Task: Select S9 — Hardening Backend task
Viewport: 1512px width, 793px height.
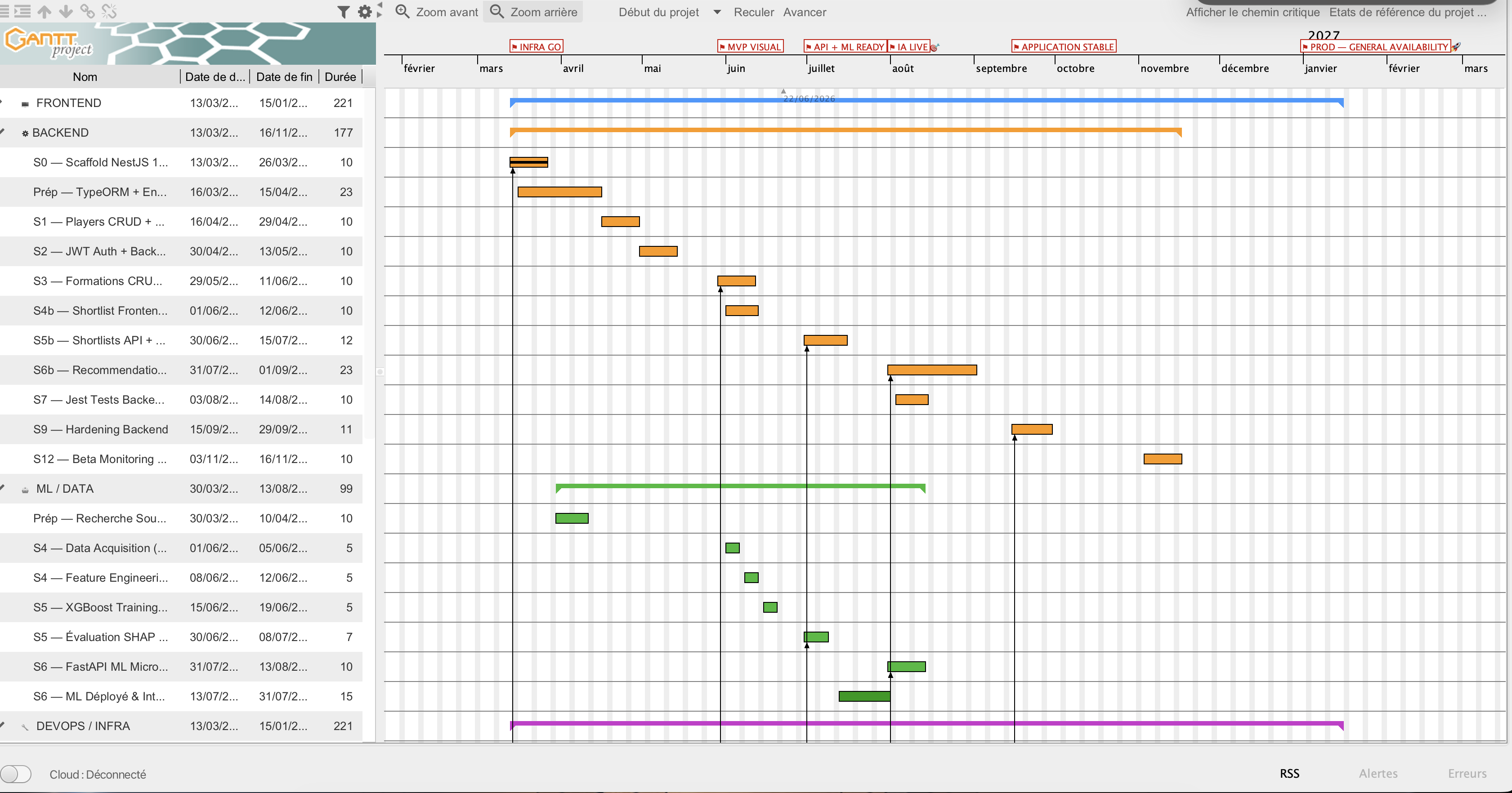Action: (181, 430)
